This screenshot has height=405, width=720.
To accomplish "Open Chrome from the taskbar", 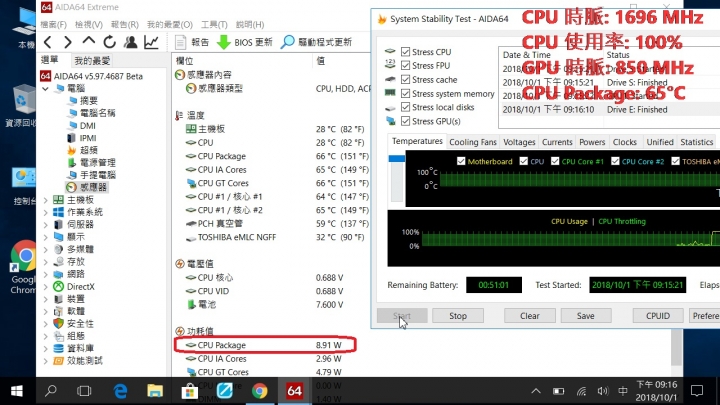I will pyautogui.click(x=259, y=391).
